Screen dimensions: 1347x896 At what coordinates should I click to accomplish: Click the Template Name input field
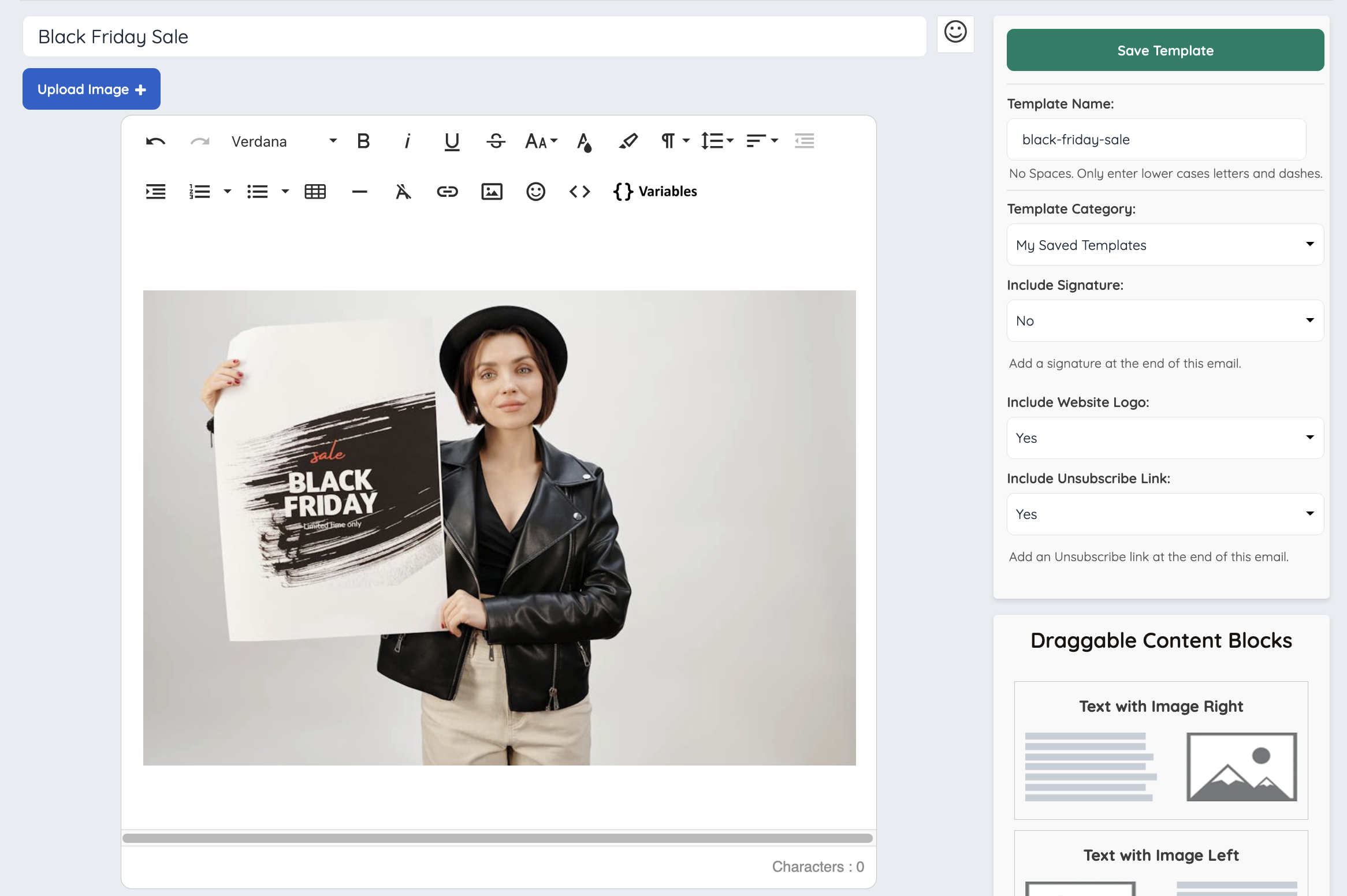point(1155,140)
